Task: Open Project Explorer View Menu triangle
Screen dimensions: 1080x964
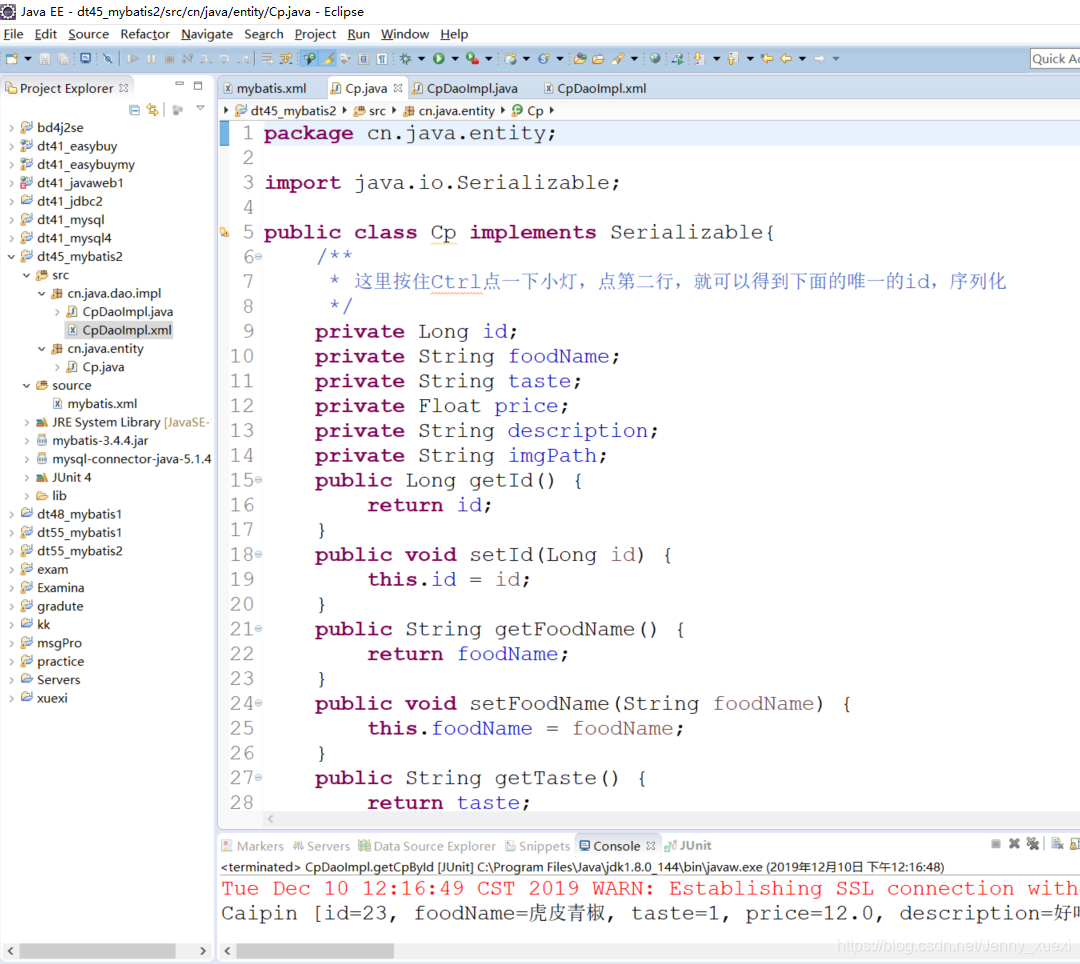Action: click(200, 108)
